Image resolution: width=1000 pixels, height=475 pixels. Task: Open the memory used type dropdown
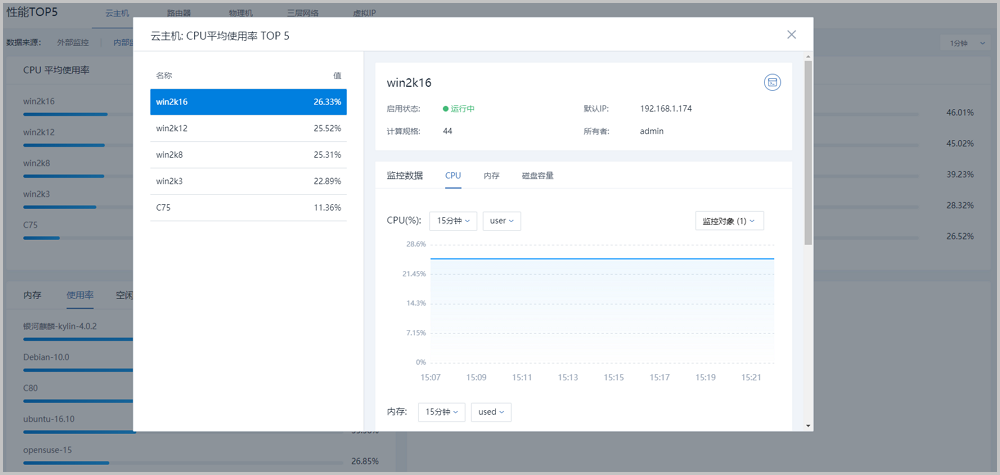[x=490, y=412]
